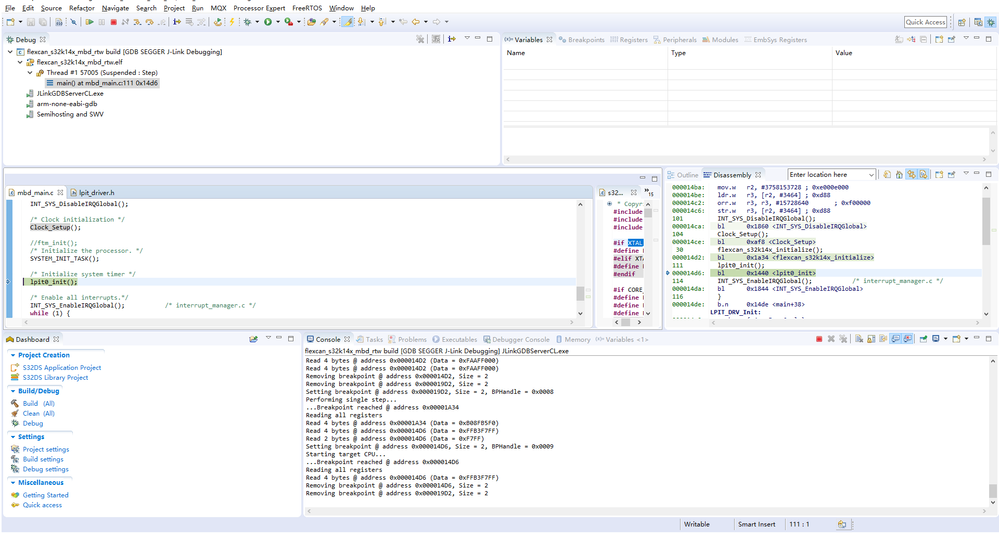Click Refresh View icon in Disassembly panel
The image size is (999, 541).
(887, 175)
